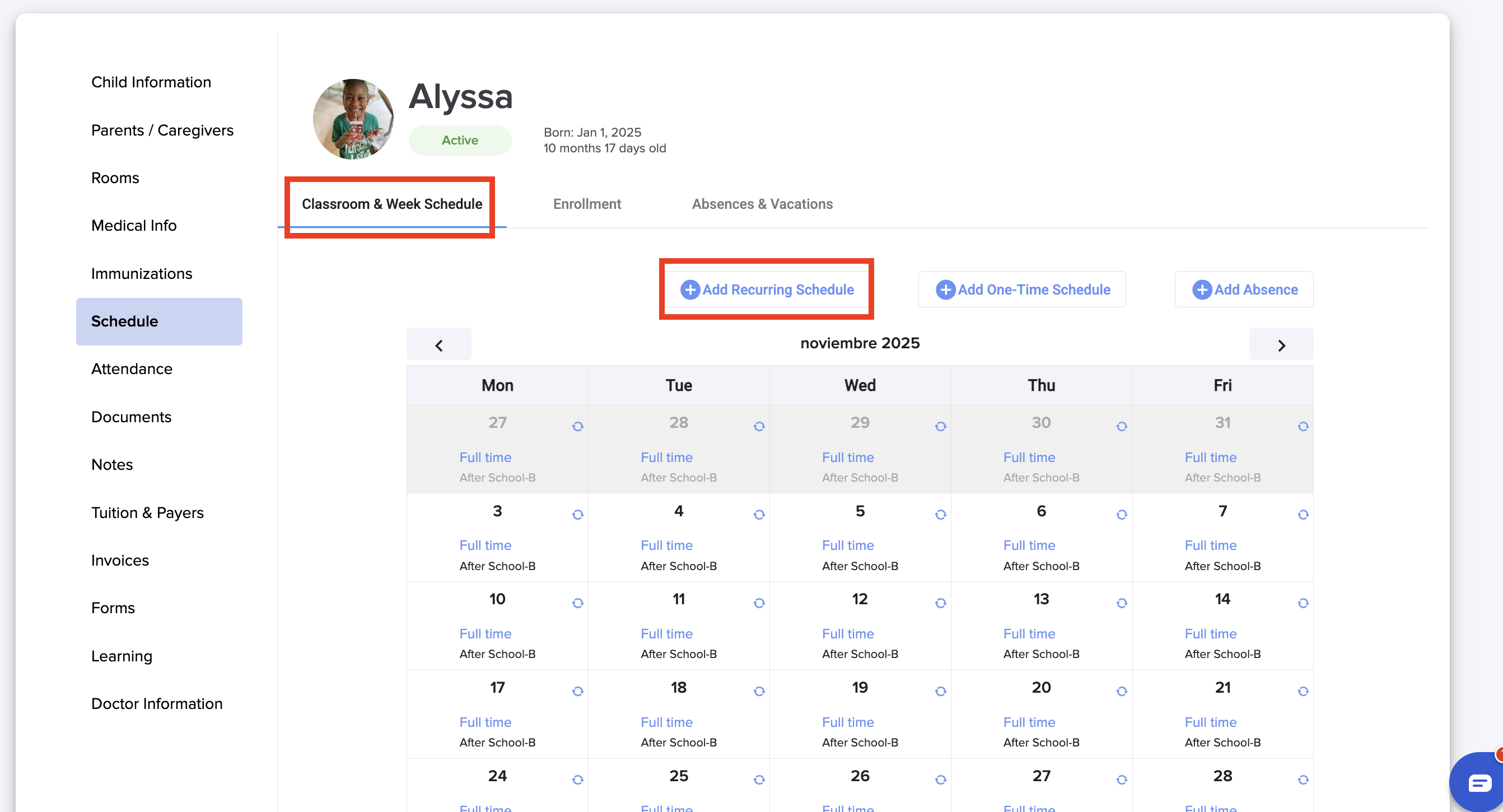Screen dimensions: 1503x812
Task: Open Medical Info in sidebar
Action: (x=134, y=225)
